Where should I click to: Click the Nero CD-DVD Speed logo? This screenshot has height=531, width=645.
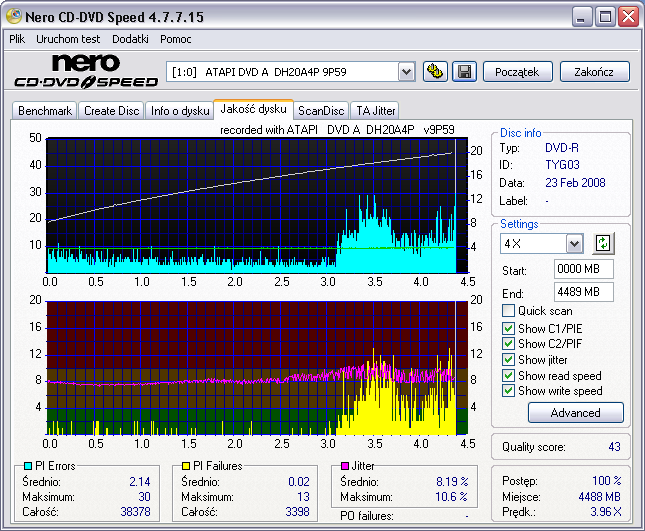click(86, 71)
